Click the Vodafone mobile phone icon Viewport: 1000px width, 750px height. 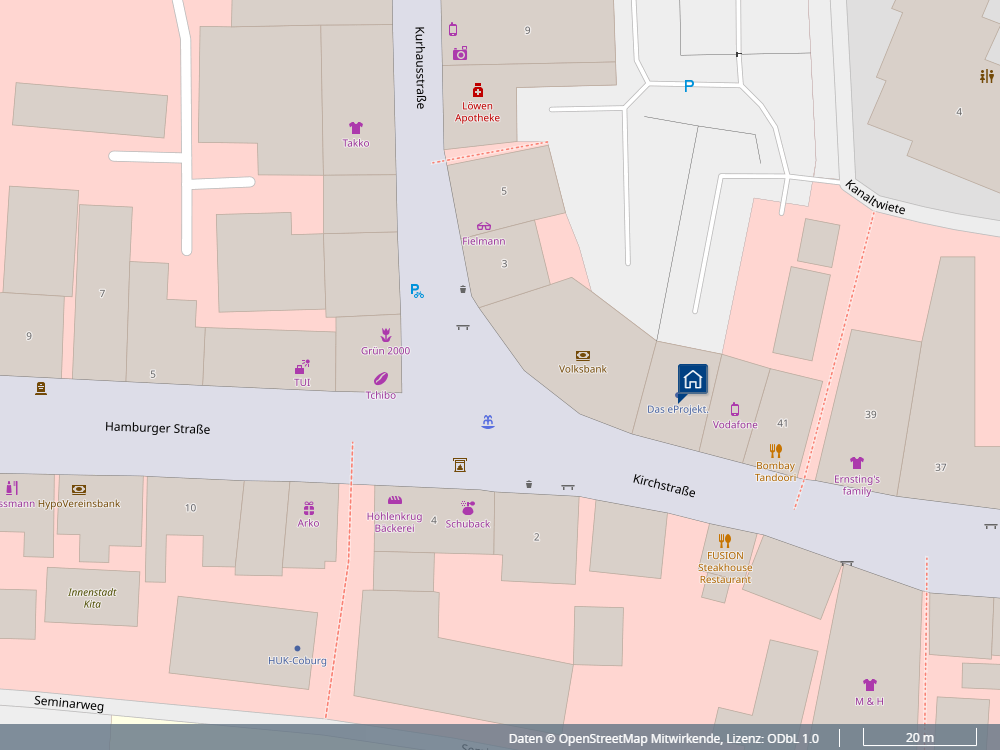735,409
